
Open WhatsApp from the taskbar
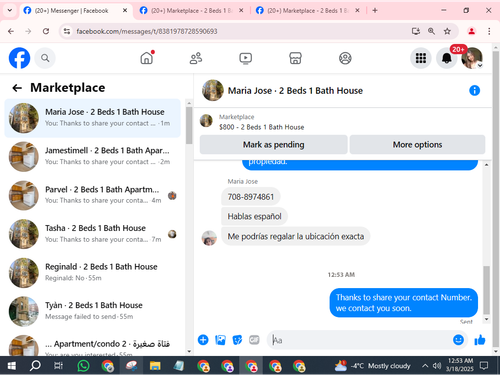tap(83, 366)
